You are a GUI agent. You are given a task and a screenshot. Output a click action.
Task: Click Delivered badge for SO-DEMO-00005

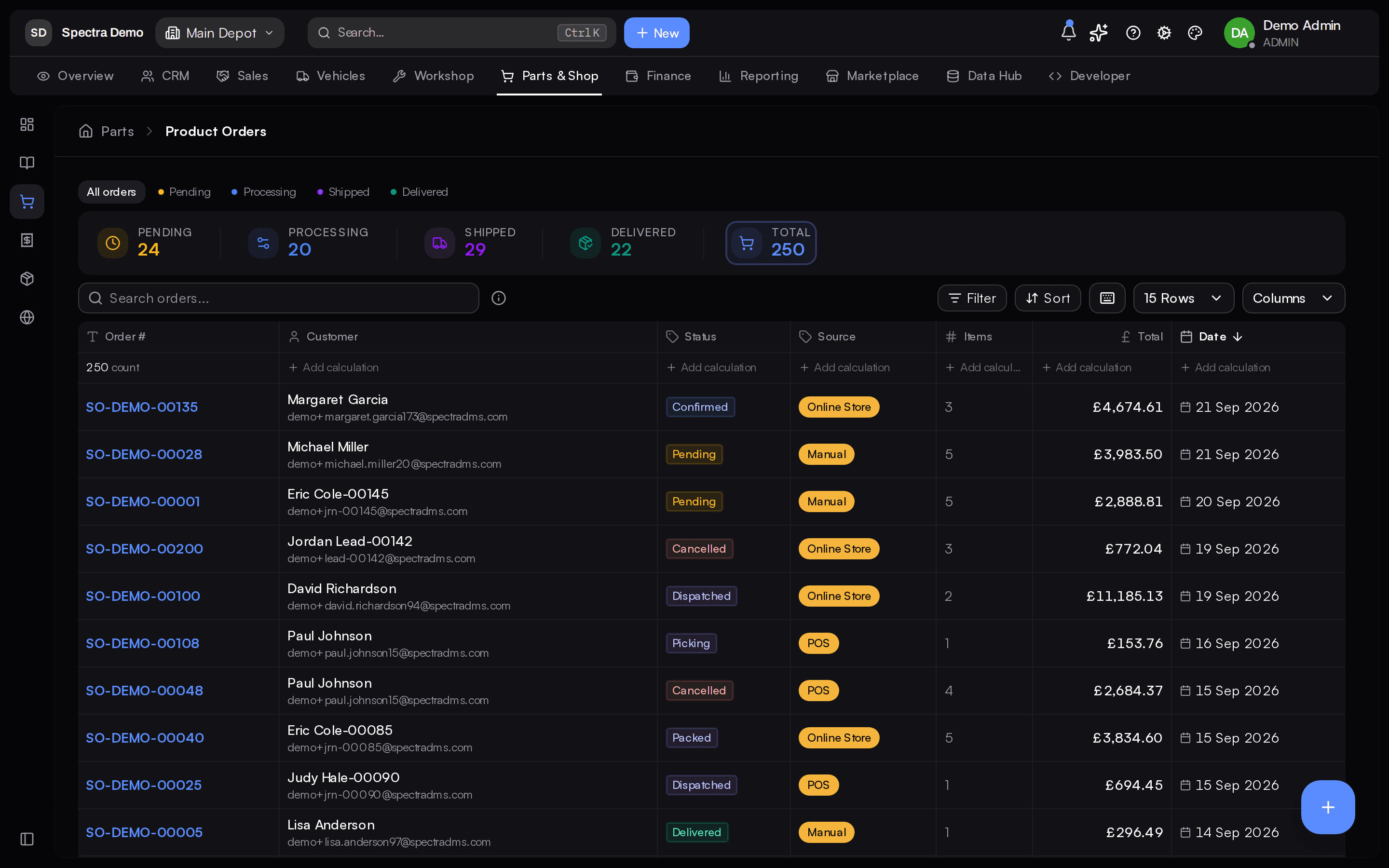[x=696, y=832]
